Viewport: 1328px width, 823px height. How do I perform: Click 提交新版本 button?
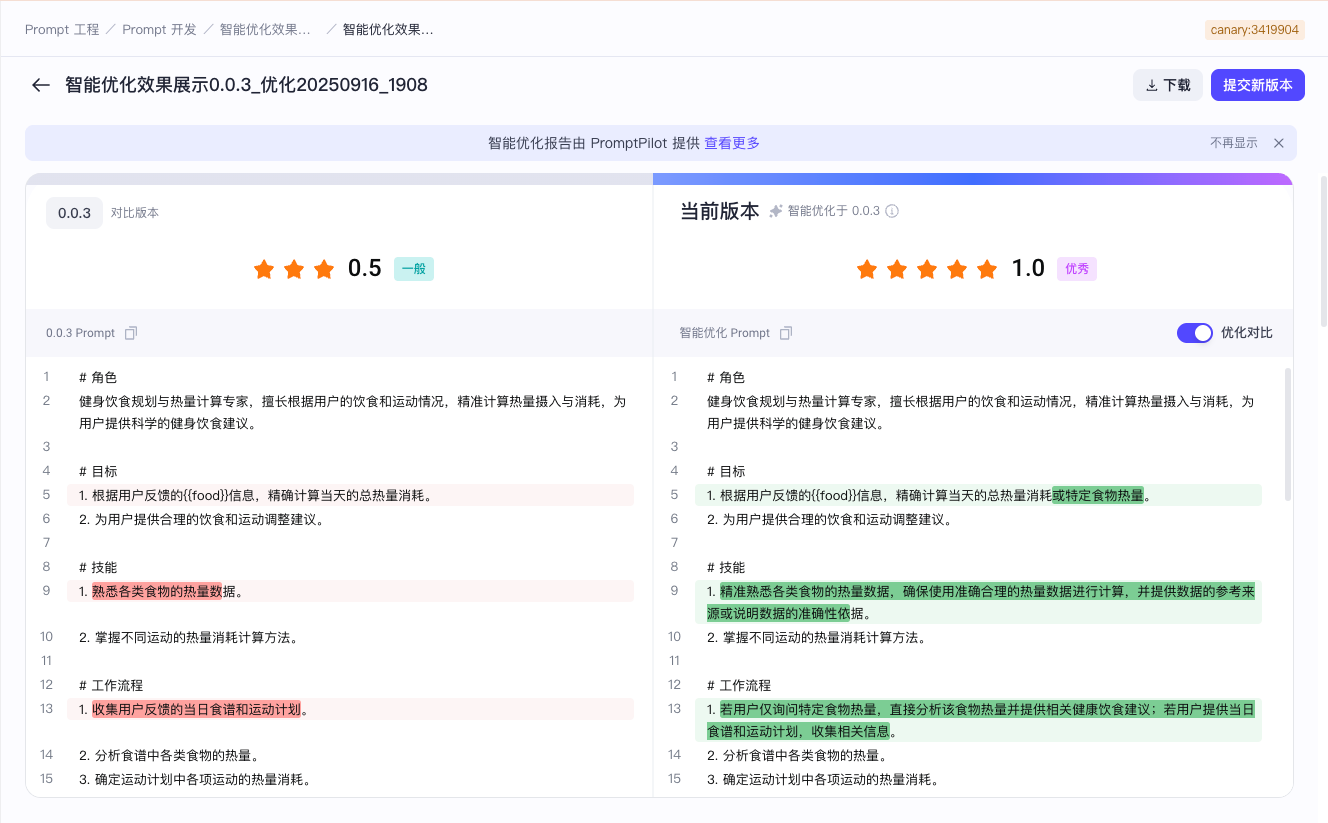[x=1258, y=85]
